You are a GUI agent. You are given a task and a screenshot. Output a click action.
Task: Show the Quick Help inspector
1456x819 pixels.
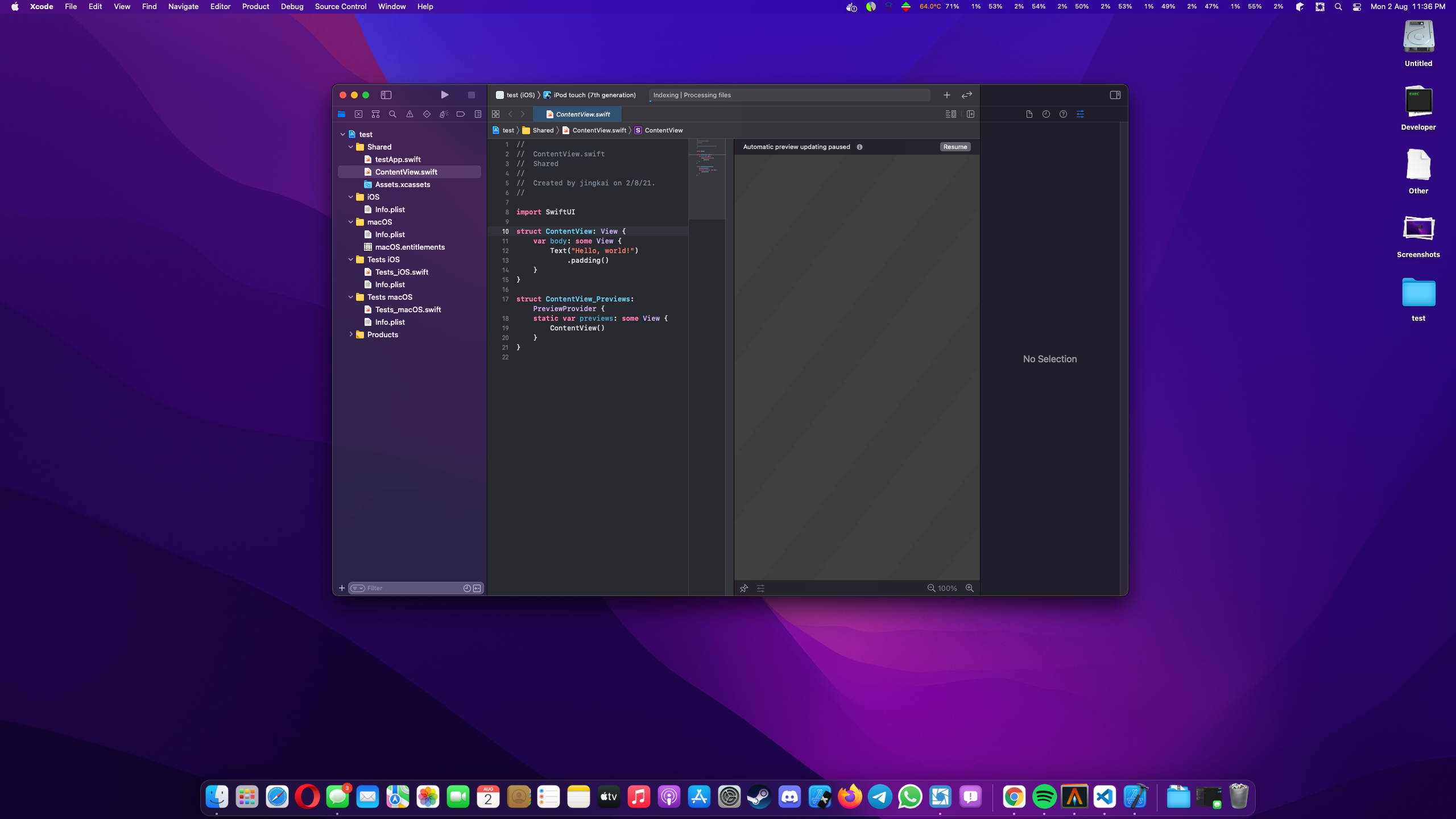click(1063, 114)
